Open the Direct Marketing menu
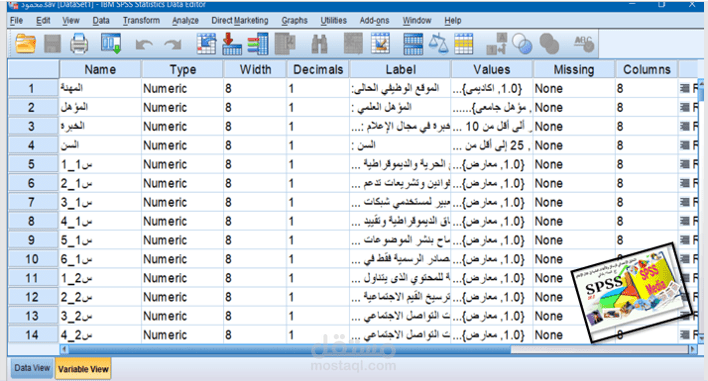 click(x=239, y=20)
